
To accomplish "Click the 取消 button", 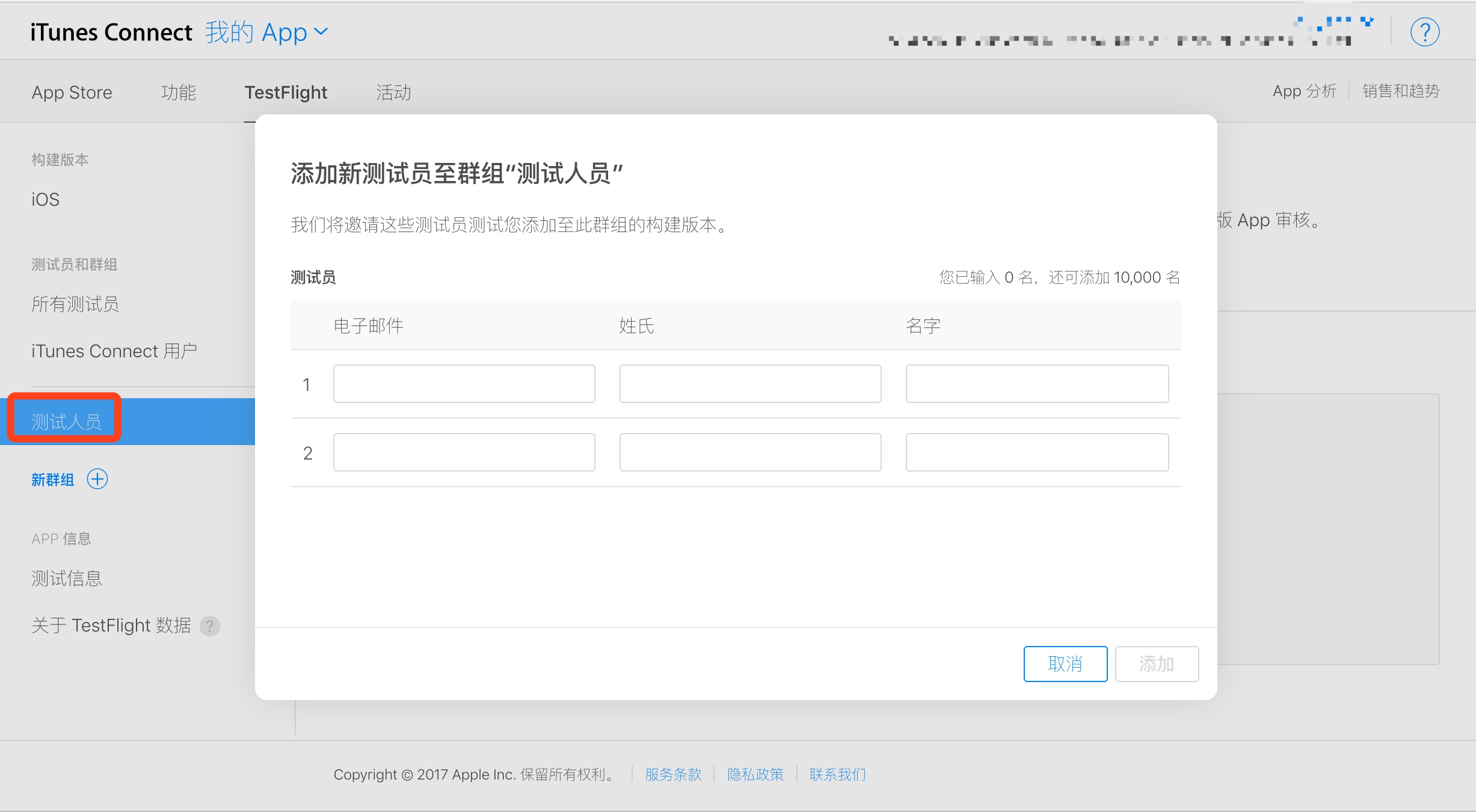I will [1065, 664].
